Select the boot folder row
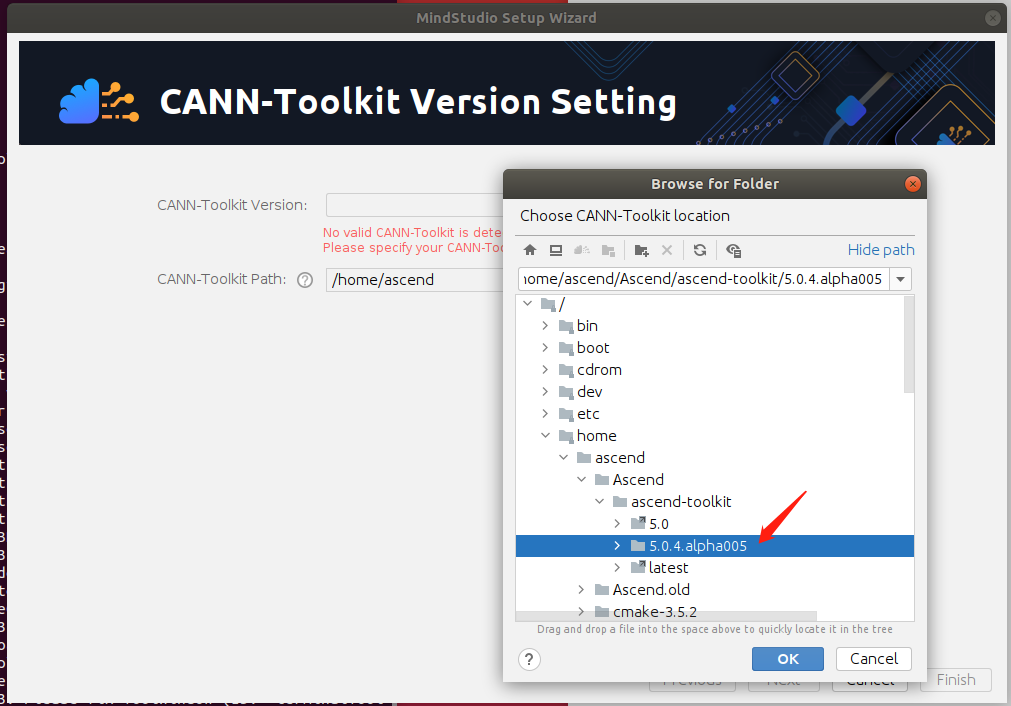This screenshot has width=1011, height=706. click(714, 348)
